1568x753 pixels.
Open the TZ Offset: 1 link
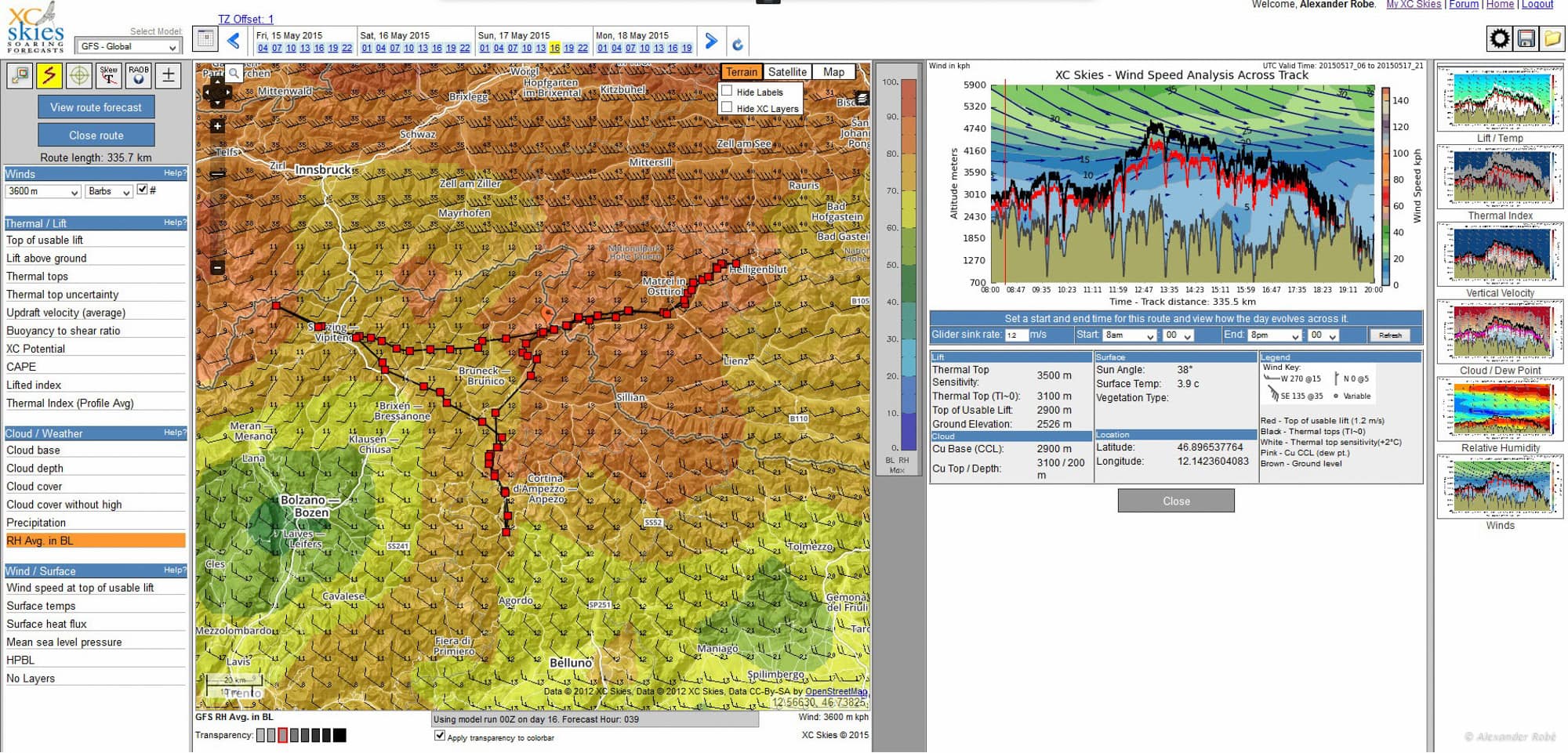coord(245,19)
